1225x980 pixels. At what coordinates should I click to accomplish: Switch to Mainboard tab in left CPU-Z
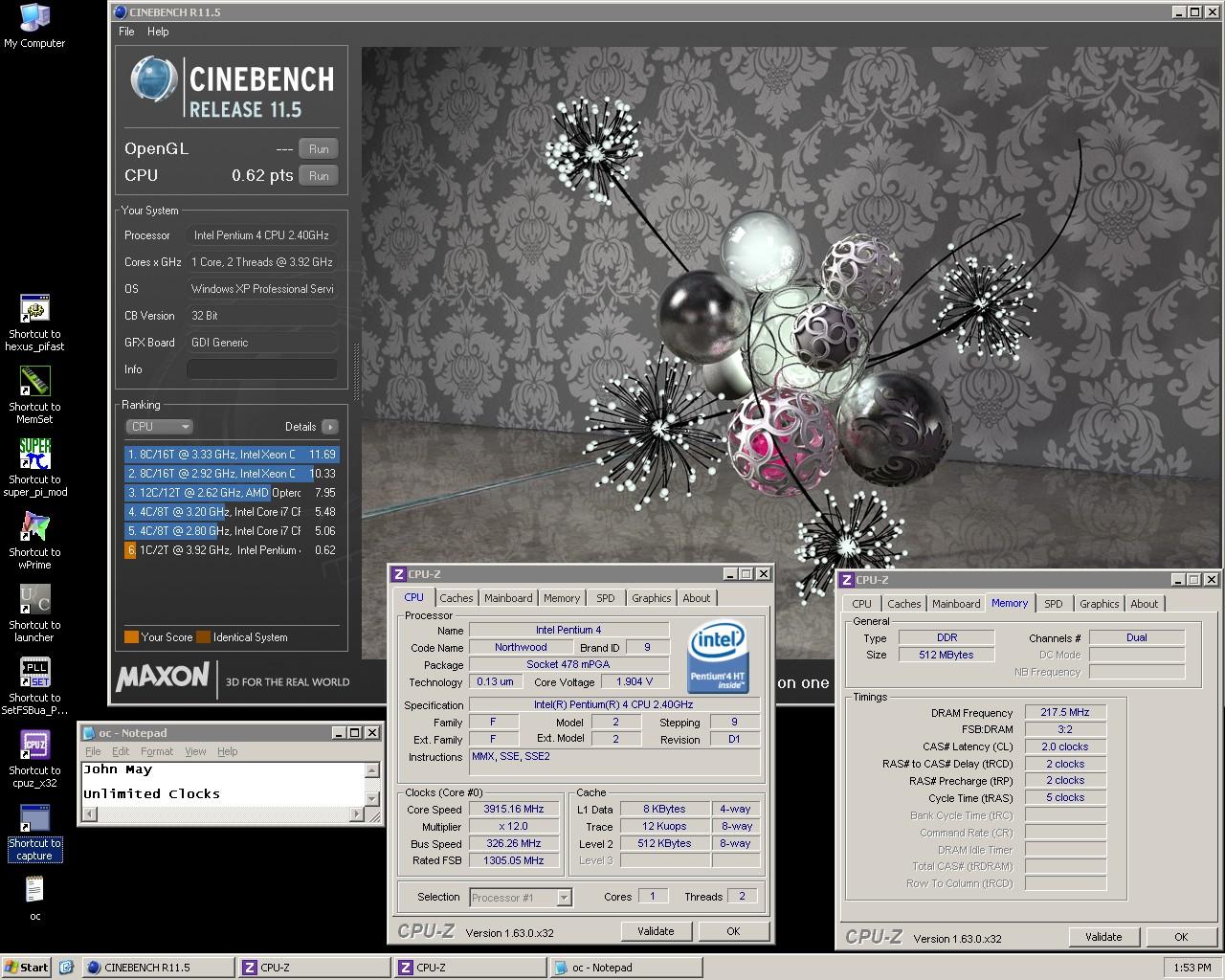coord(508,598)
